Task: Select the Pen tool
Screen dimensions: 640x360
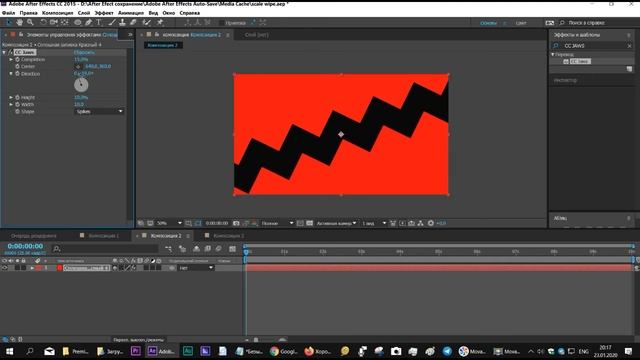Action: click(x=89, y=22)
